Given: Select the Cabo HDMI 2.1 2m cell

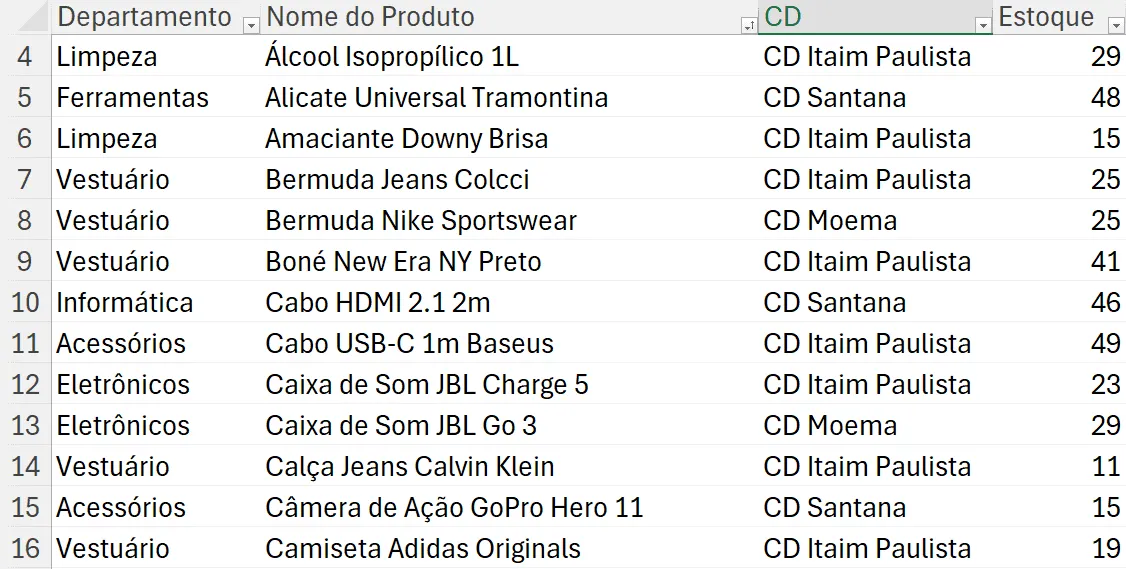Looking at the screenshot, I should tap(509, 302).
